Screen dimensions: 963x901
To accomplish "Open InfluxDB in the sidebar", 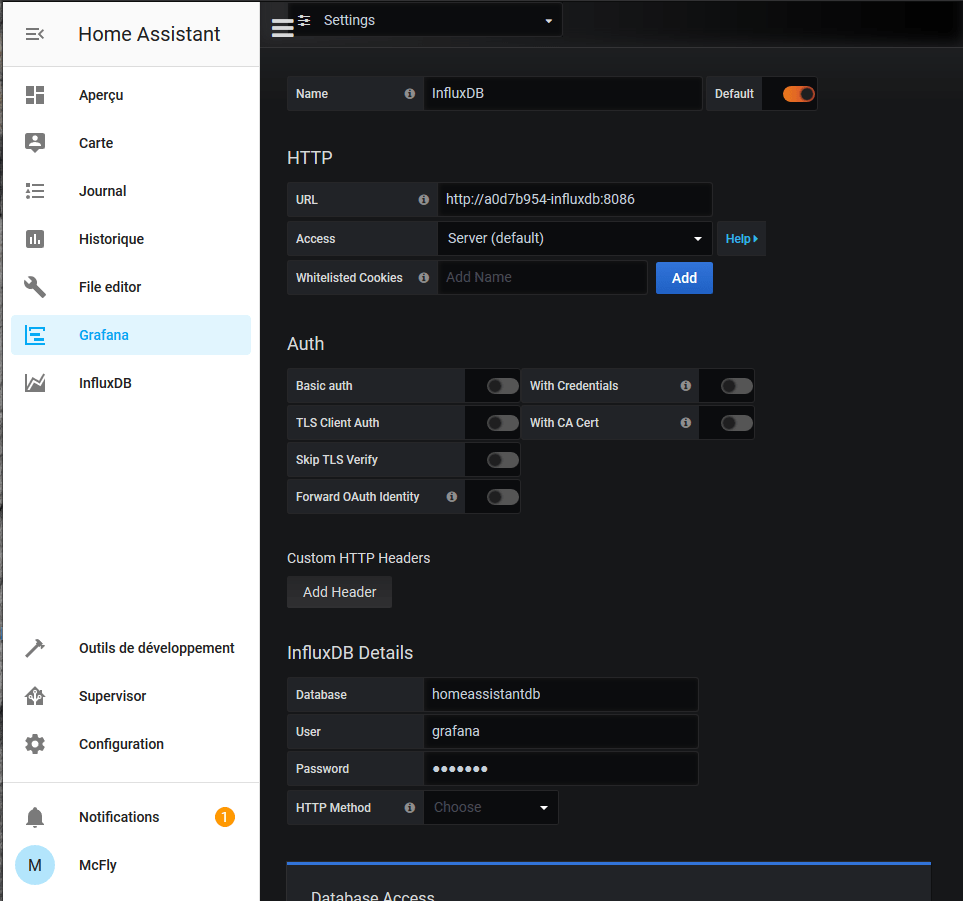I will (x=105, y=383).
